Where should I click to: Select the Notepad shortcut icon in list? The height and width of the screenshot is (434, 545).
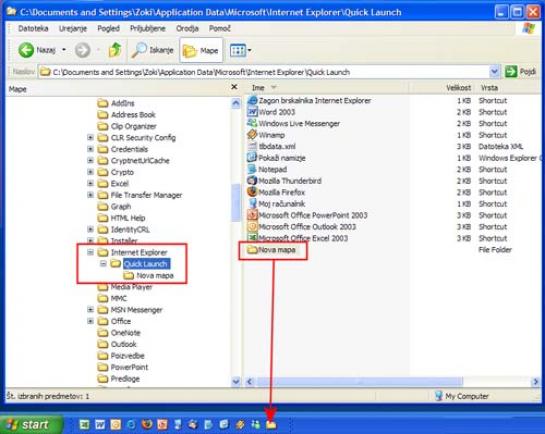coord(252,169)
